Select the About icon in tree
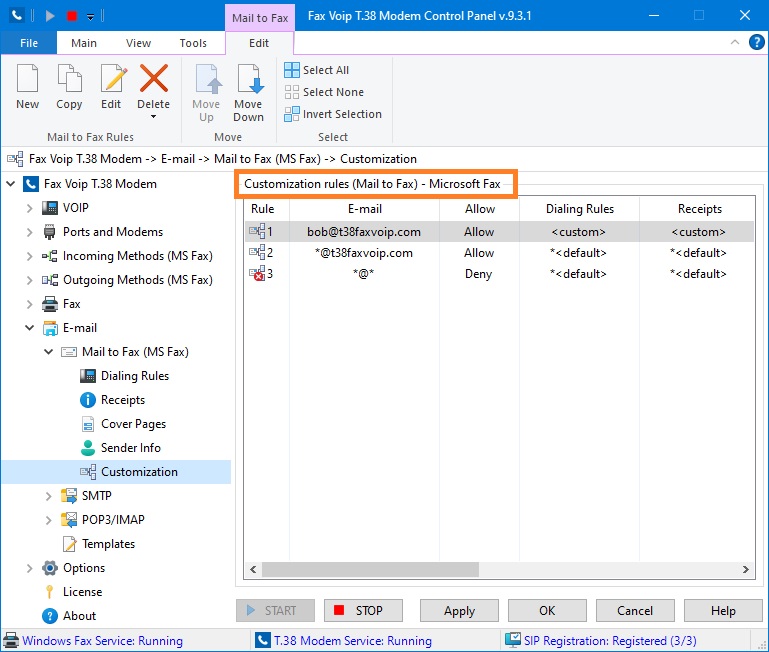 tap(50, 616)
